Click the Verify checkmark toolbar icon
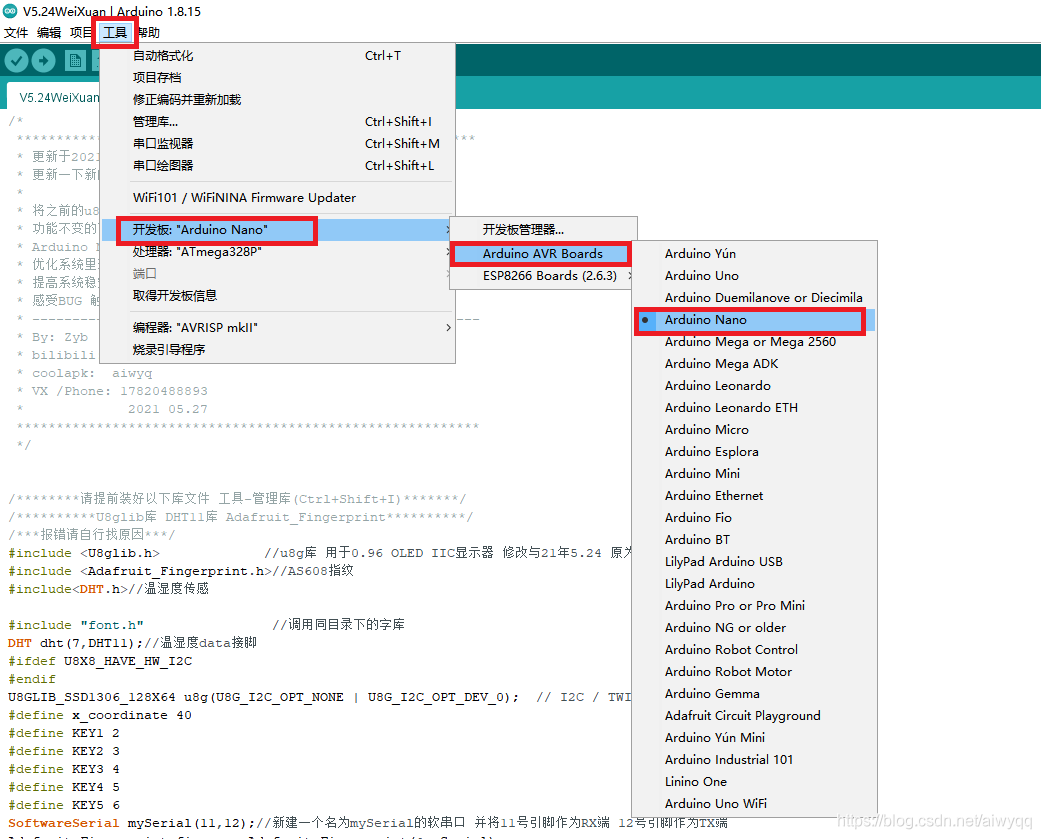This screenshot has height=839, width=1041. coord(17,61)
